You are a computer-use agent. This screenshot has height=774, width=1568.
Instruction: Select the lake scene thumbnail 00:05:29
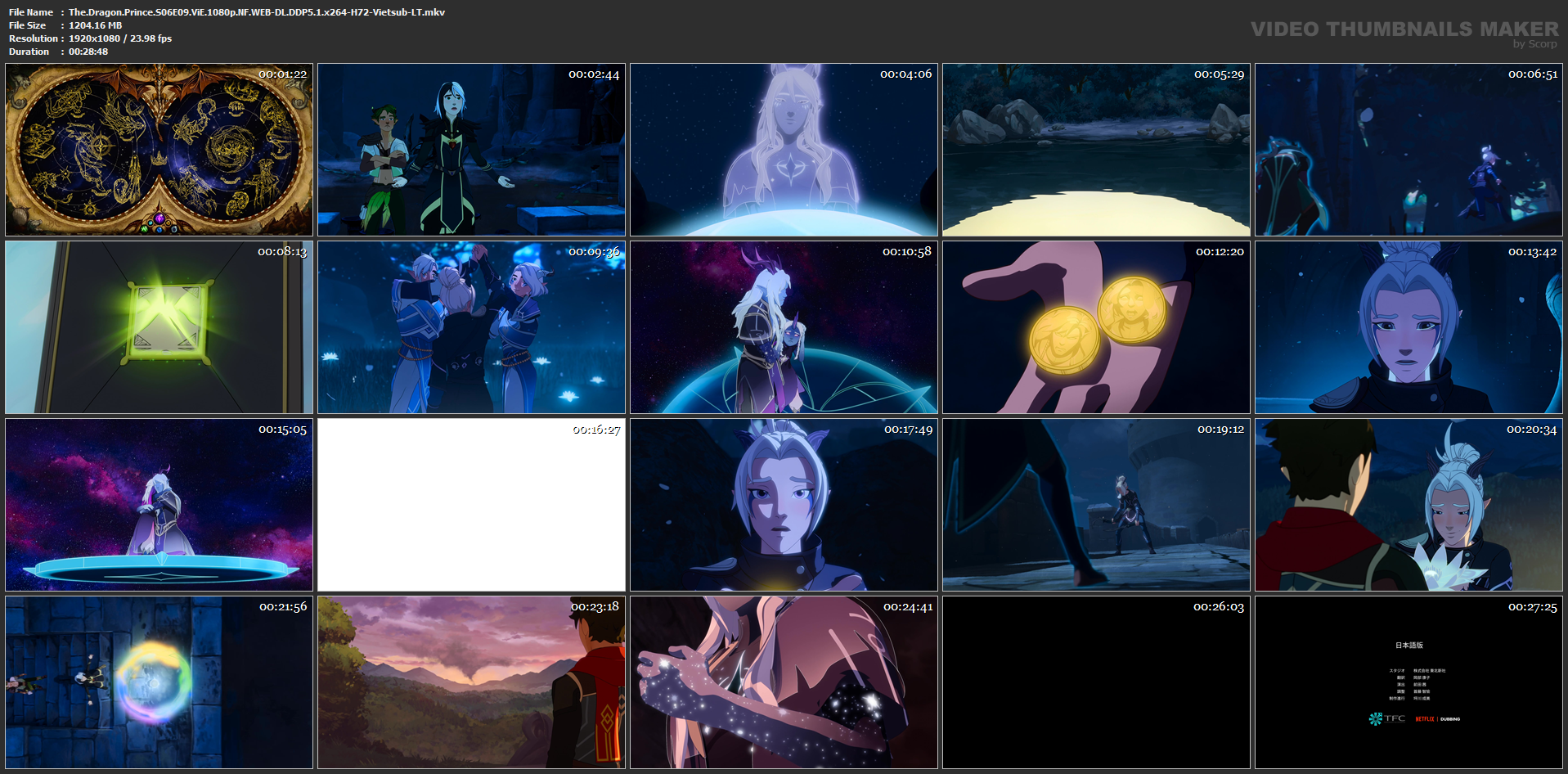[x=1097, y=150]
